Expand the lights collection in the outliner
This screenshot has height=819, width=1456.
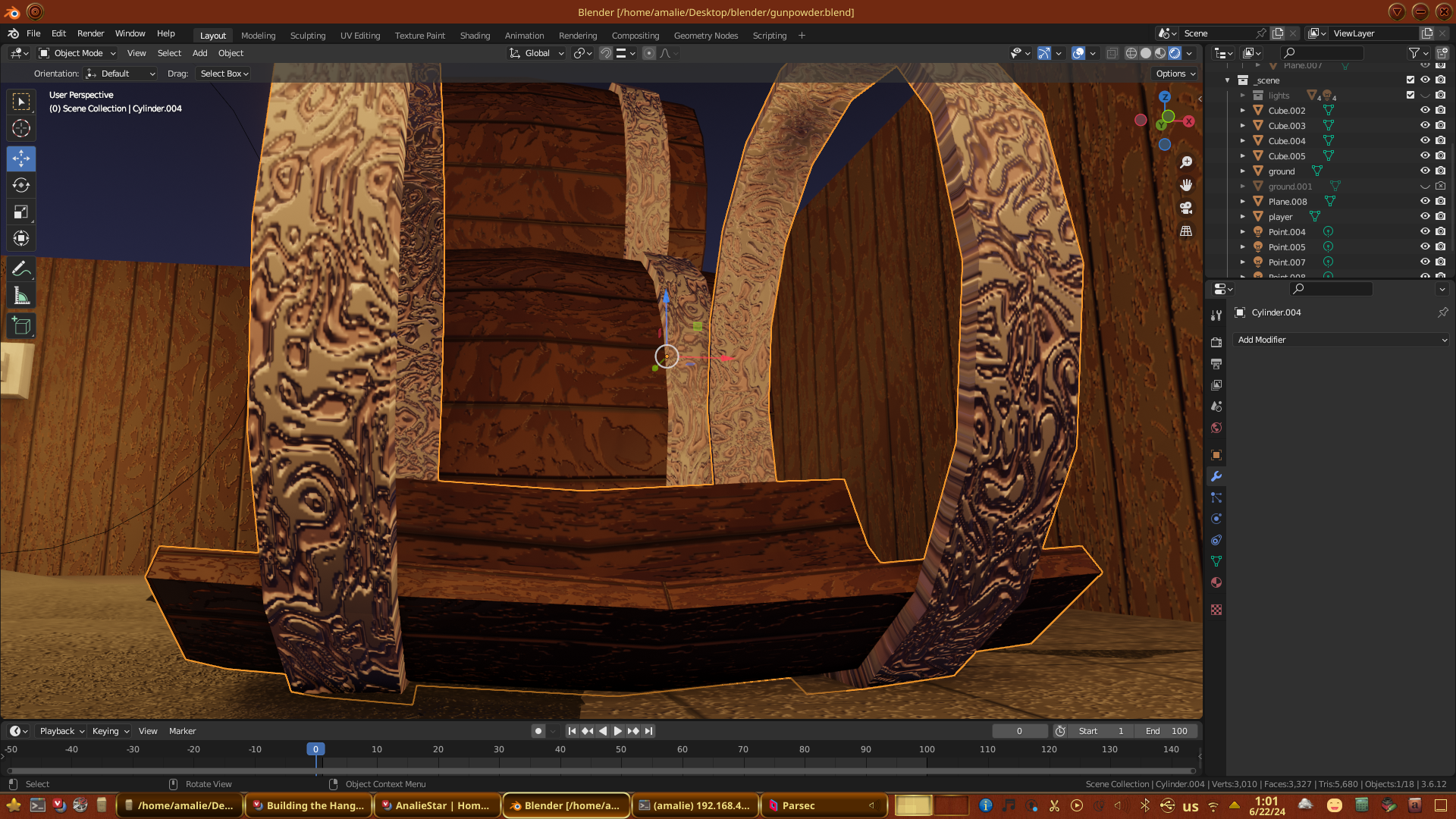1242,96
